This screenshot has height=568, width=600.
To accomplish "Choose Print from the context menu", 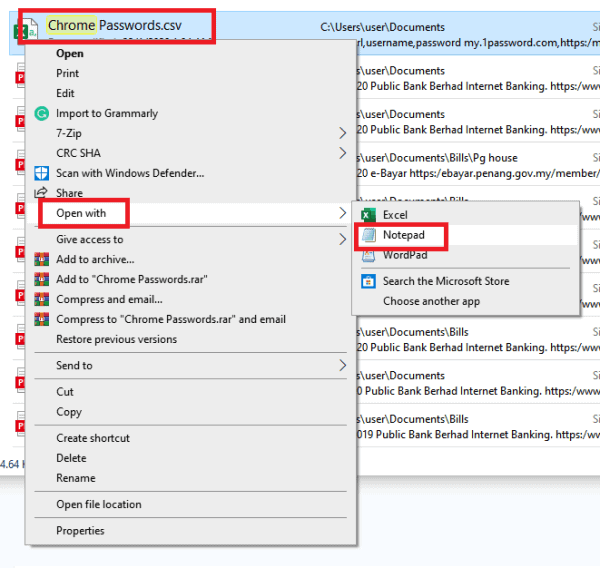I will point(67,73).
